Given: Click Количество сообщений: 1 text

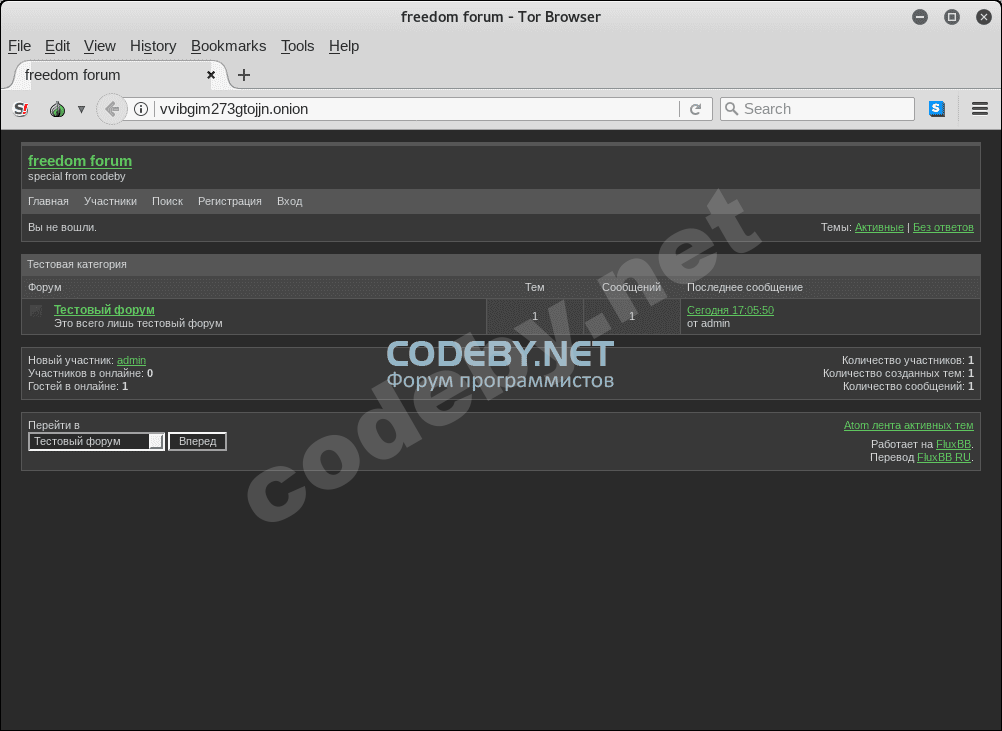Looking at the screenshot, I should 908,387.
